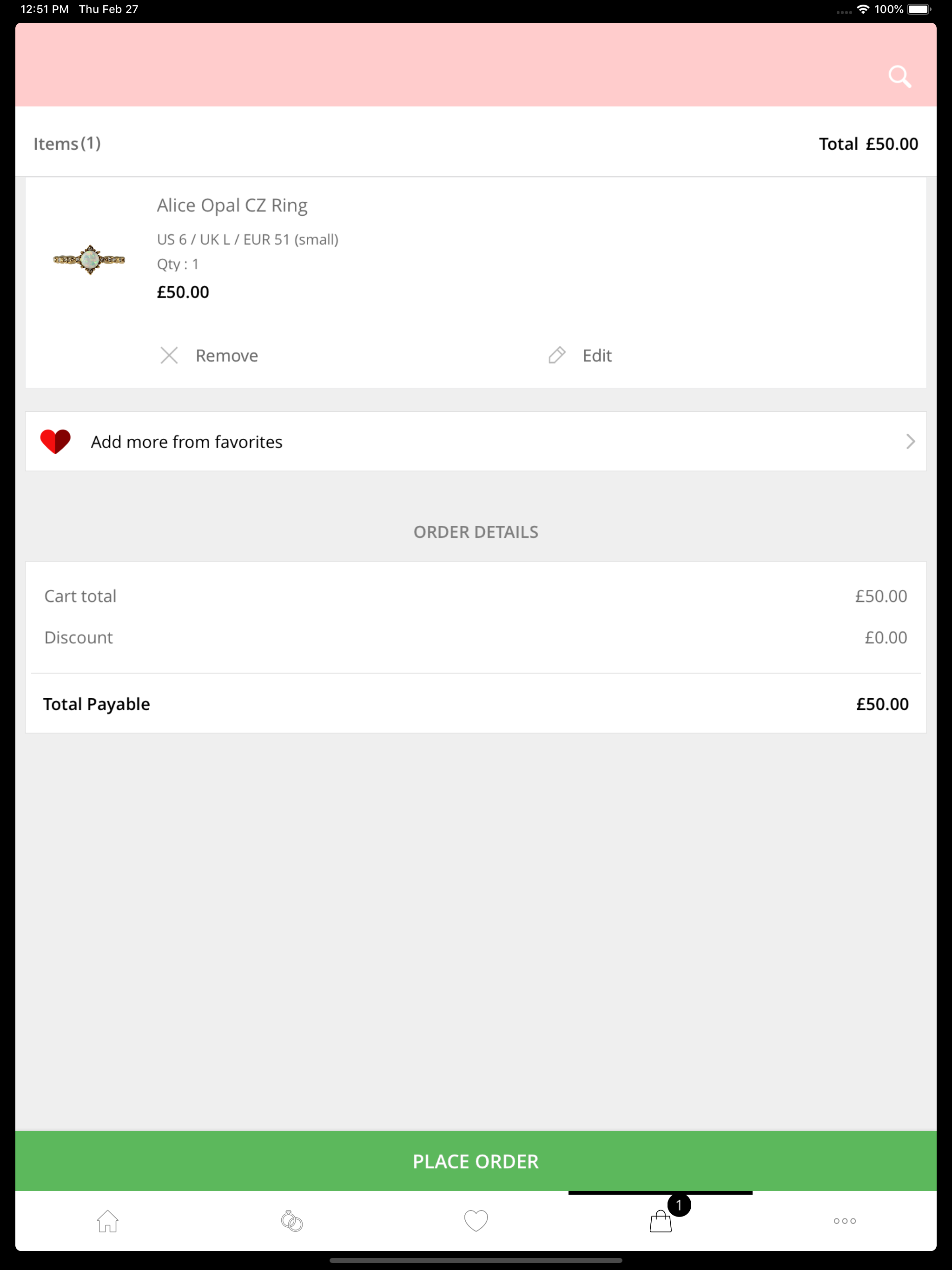The image size is (952, 1270).
Task: Open the Add more from favorites row
Action: [x=459, y=442]
